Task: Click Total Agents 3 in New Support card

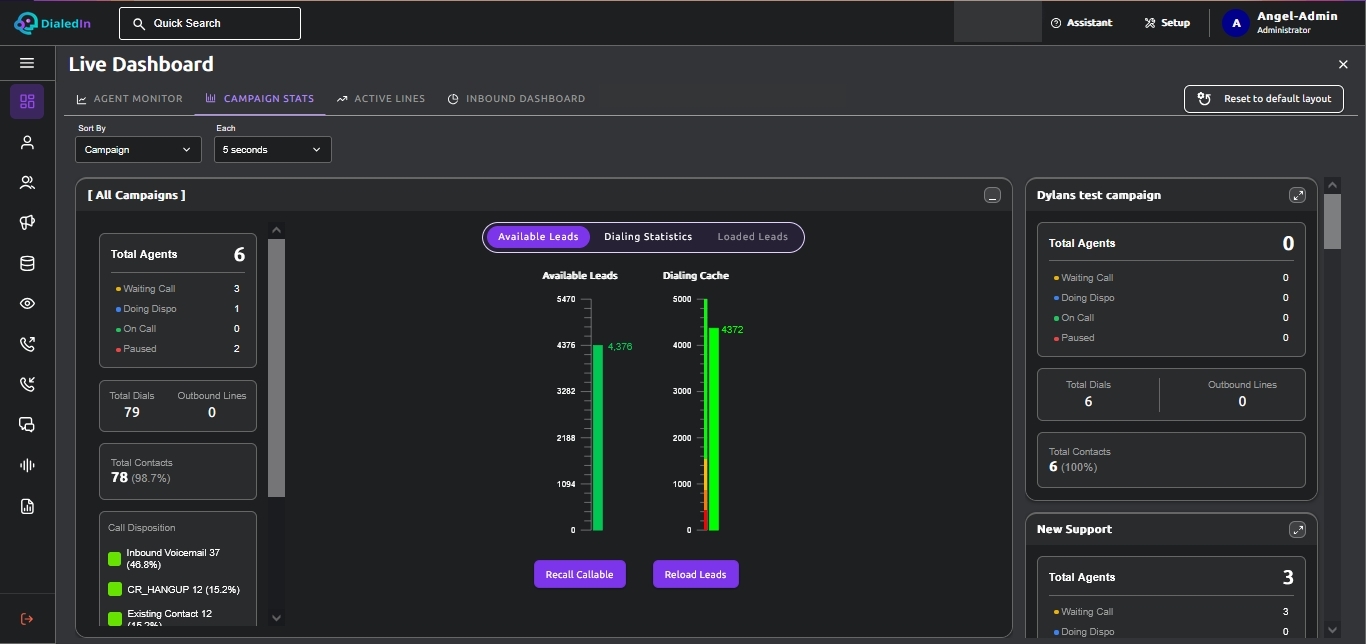Action: (1171, 577)
